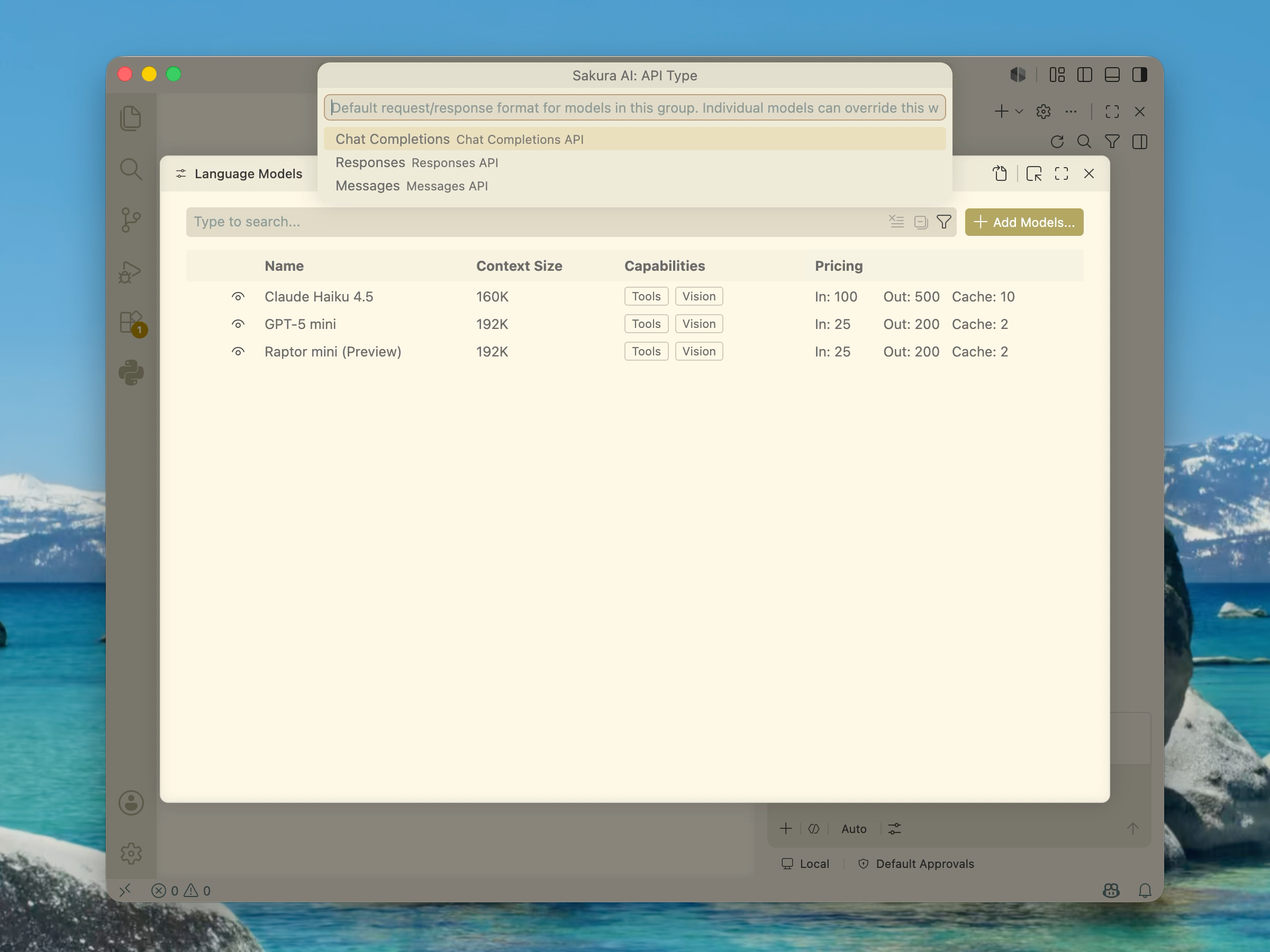
Task: Open chat tools configuration sliders icon
Action: 894,829
